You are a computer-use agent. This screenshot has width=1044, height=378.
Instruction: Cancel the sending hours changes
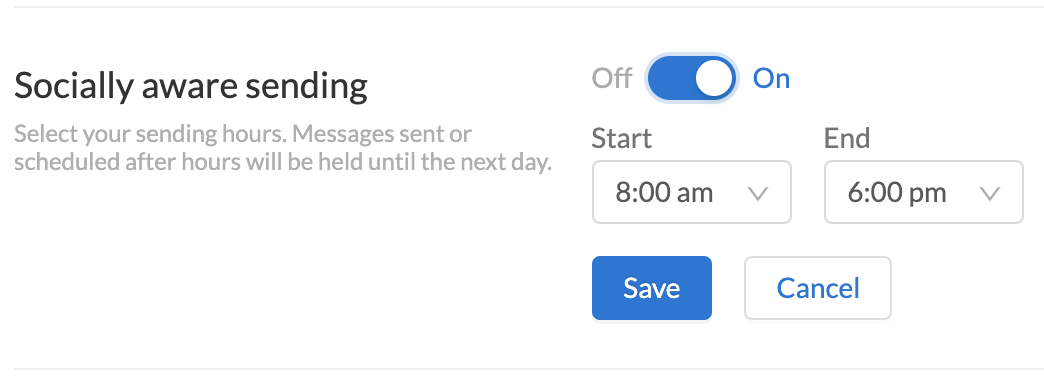click(818, 288)
